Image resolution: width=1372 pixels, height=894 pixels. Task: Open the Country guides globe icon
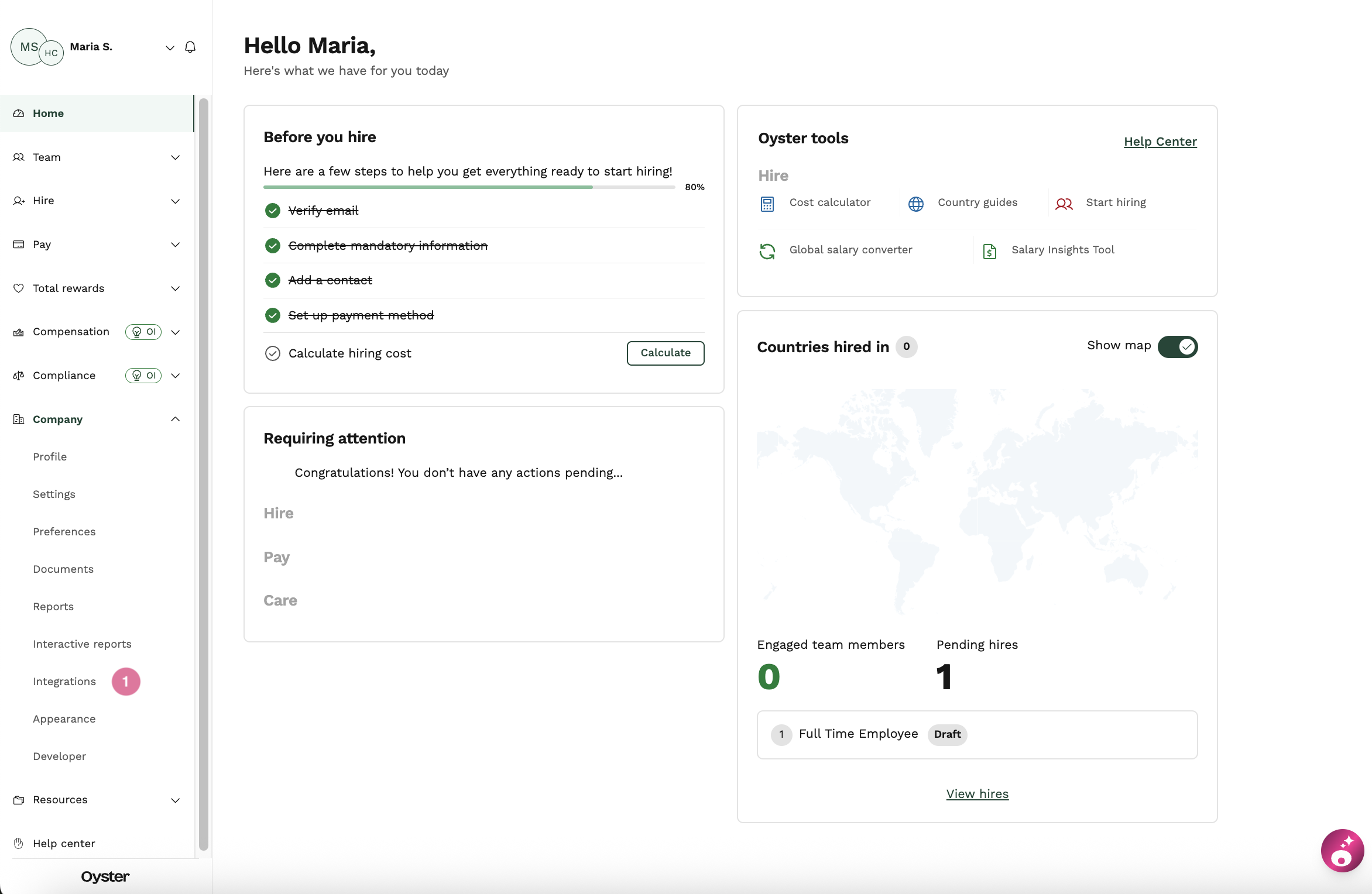pos(916,204)
